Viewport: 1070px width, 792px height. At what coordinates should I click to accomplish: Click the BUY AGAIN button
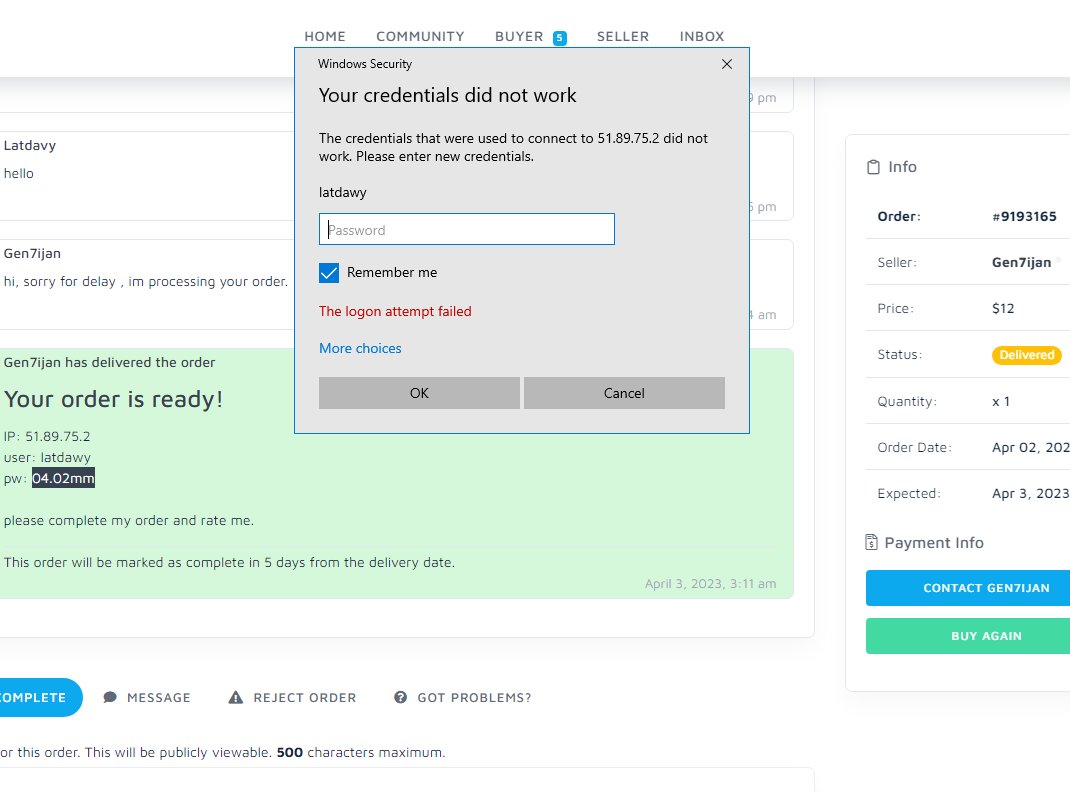pos(968,636)
